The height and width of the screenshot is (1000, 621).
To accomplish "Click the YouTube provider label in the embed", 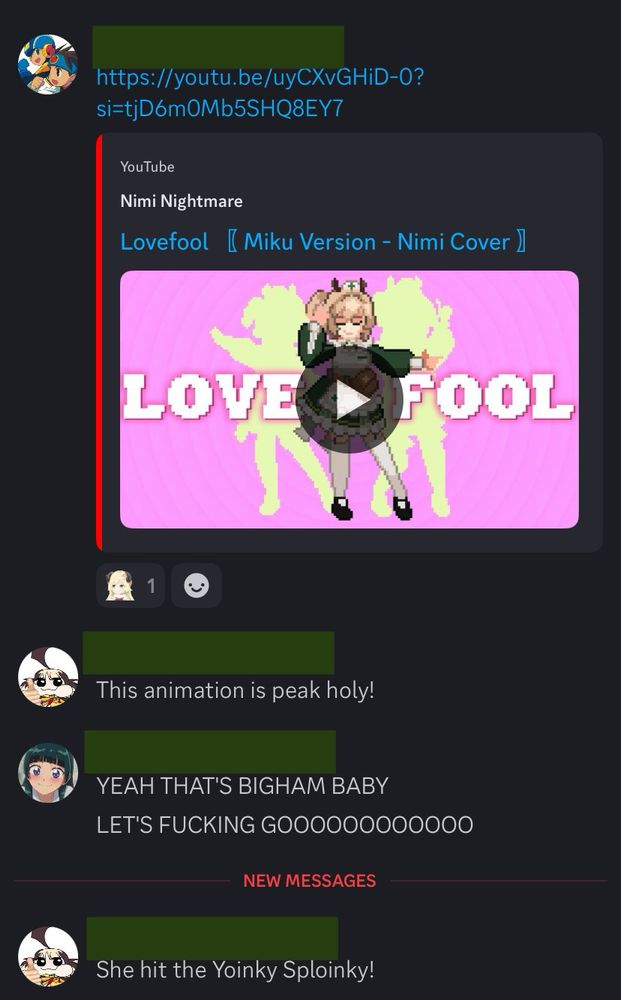I will (147, 167).
